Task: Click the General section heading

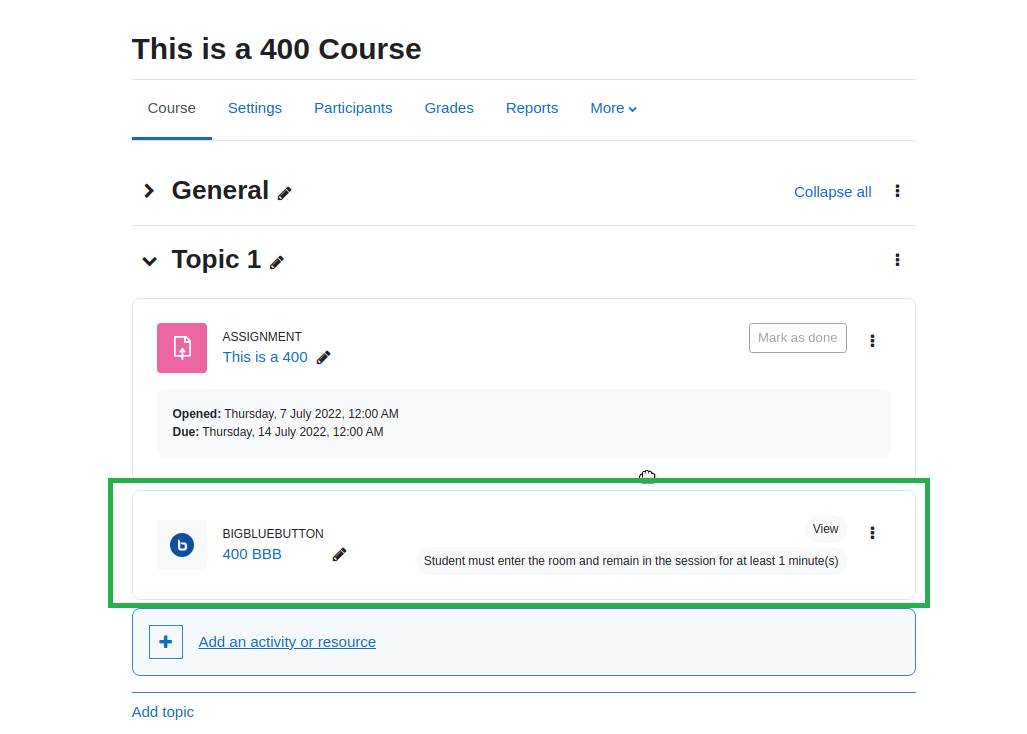Action: coord(220,191)
